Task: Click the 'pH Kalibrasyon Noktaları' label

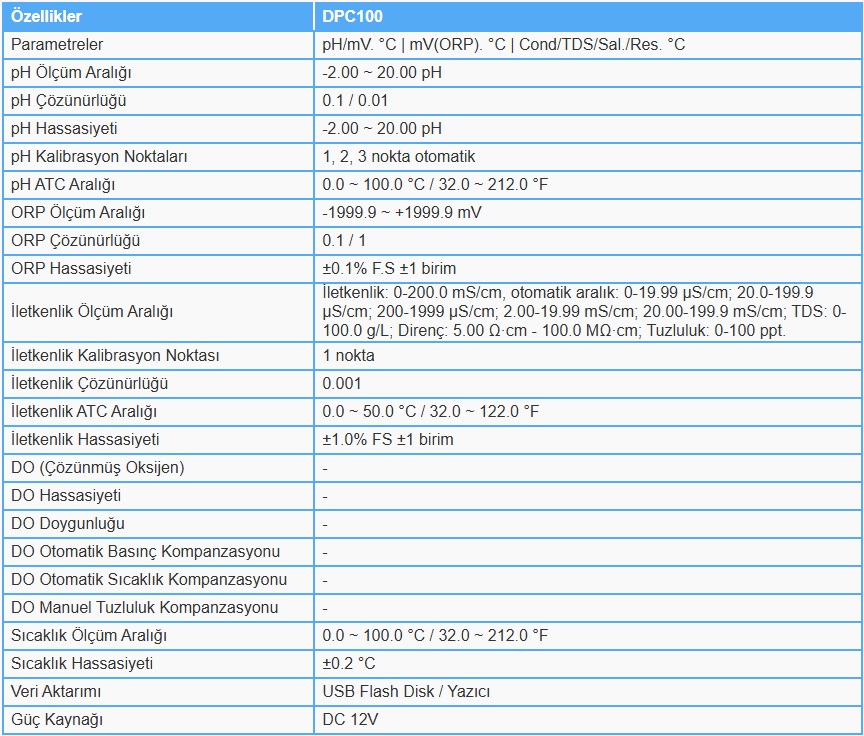Action: [x=99, y=156]
